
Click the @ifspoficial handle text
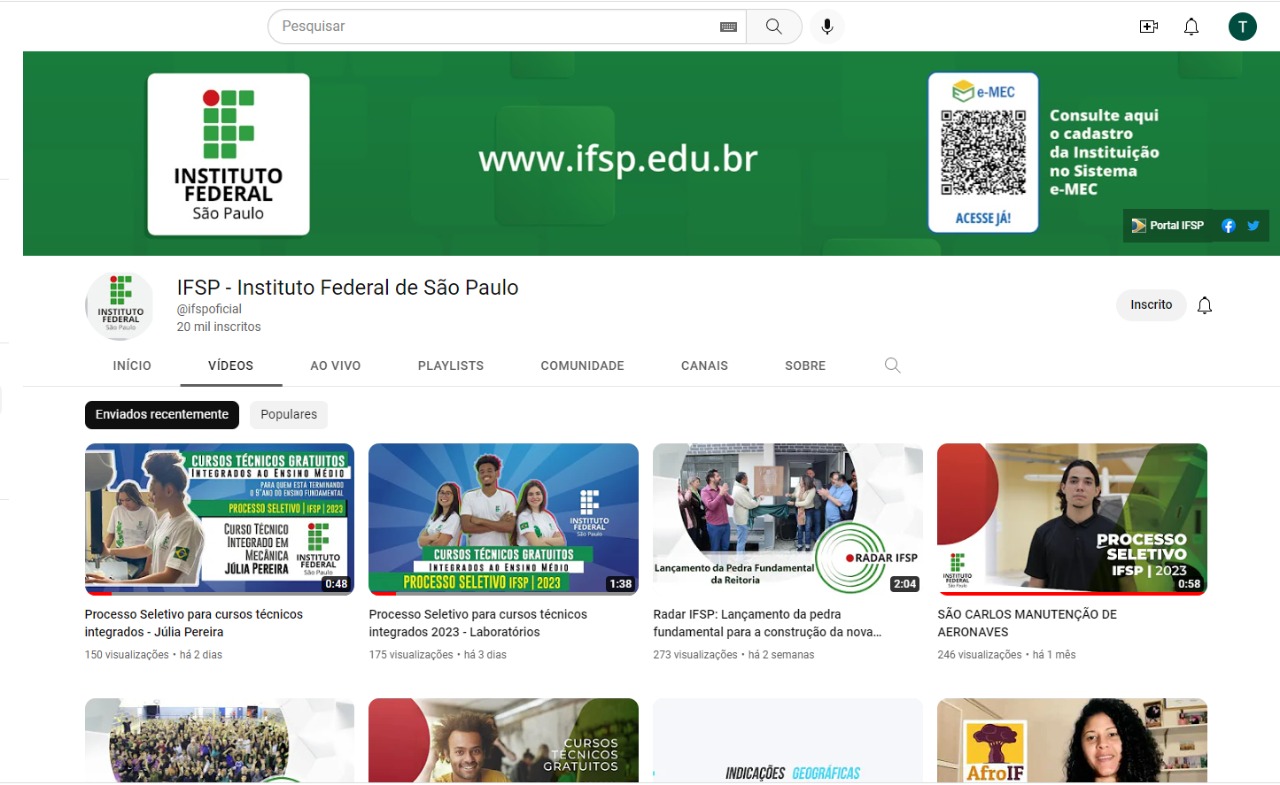pyautogui.click(x=210, y=309)
